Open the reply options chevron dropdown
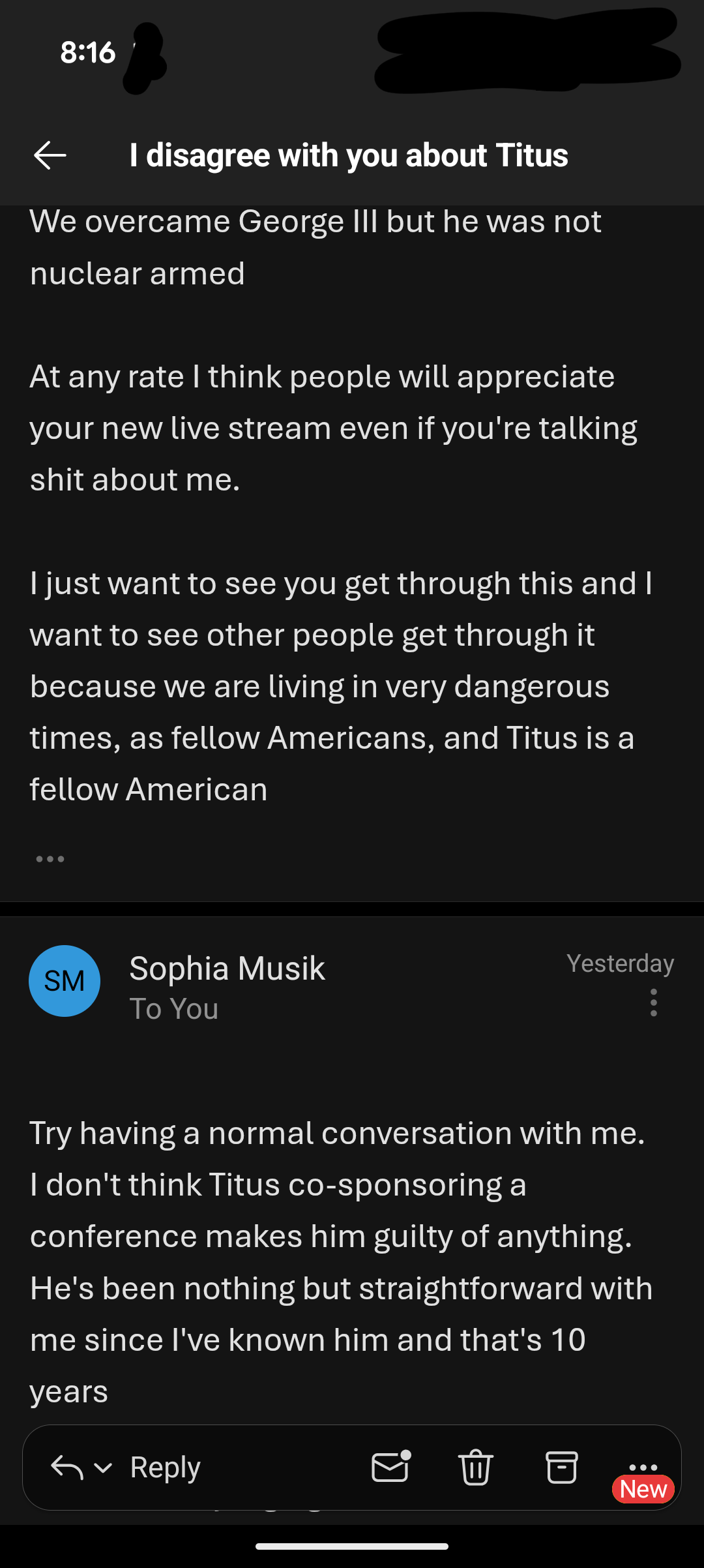This screenshot has height=1568, width=704. pos(103,1468)
